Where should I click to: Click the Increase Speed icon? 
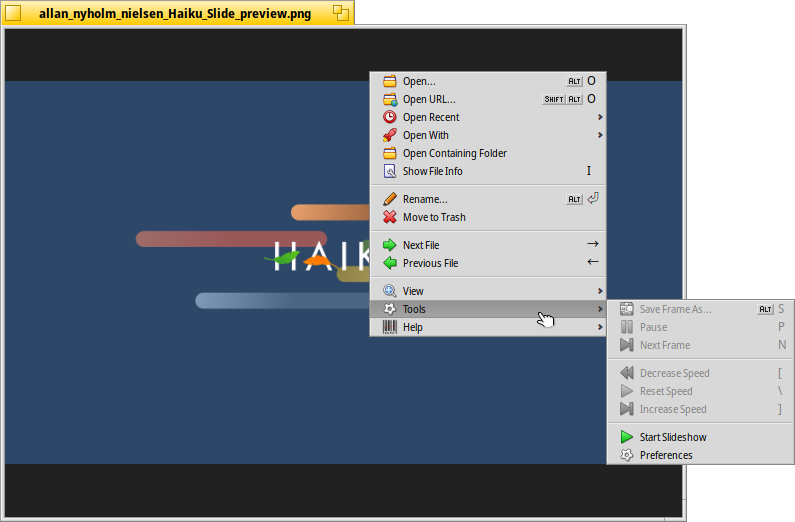pyautogui.click(x=627, y=409)
